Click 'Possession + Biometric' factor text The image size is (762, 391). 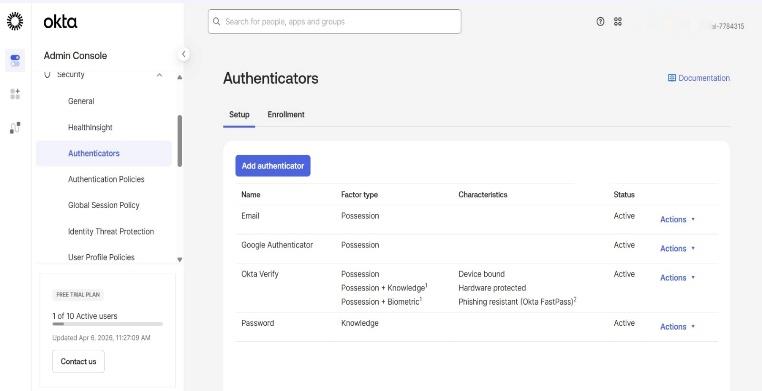pos(380,302)
